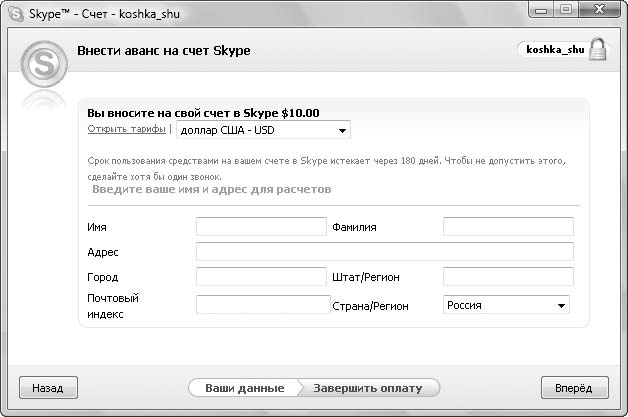Open the Страна/Регион dropdown showing Россия
The width and height of the screenshot is (628, 417).
coord(506,305)
